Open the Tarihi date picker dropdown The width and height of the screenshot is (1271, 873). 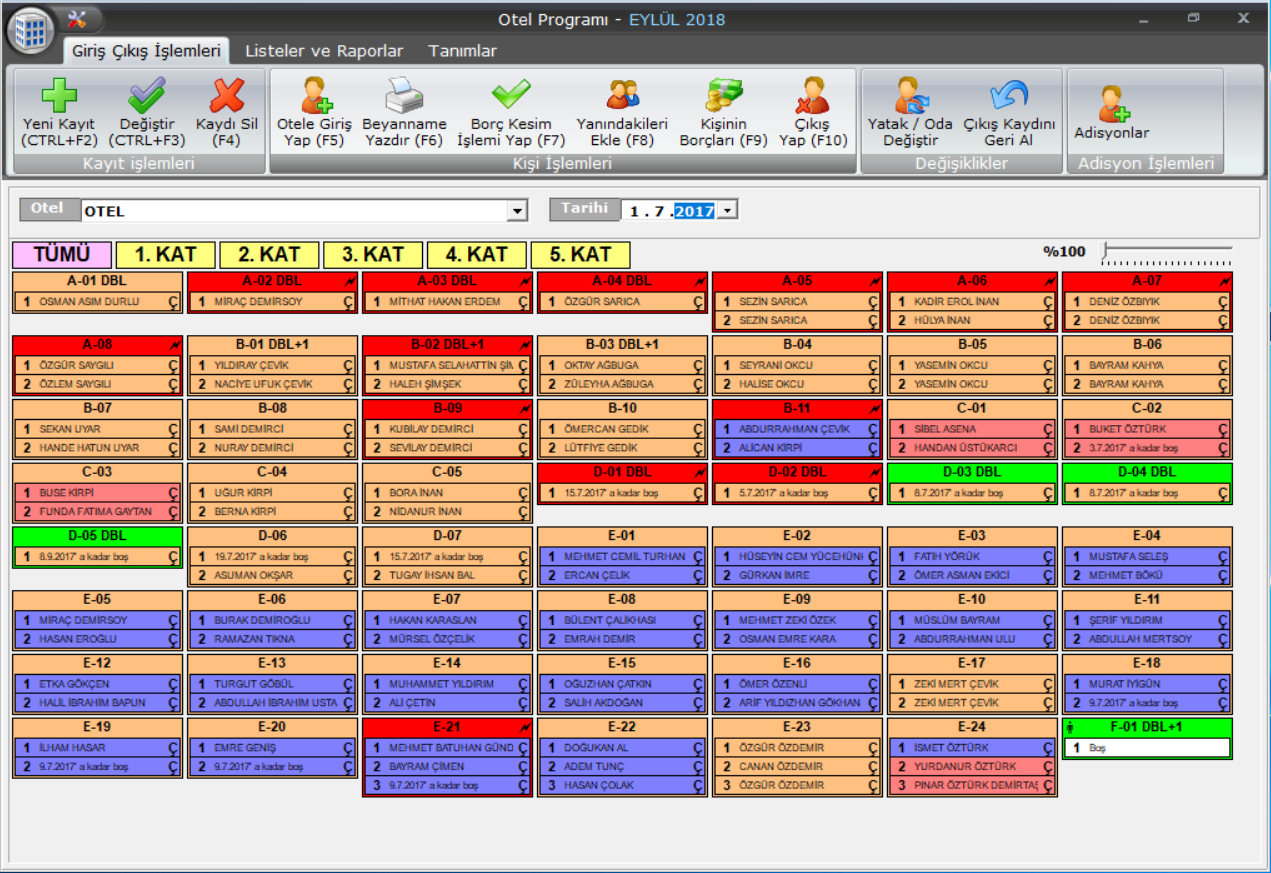coord(728,211)
